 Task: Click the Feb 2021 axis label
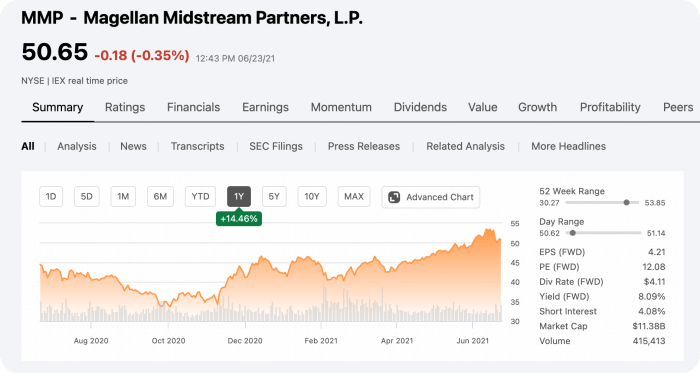pyautogui.click(x=321, y=341)
